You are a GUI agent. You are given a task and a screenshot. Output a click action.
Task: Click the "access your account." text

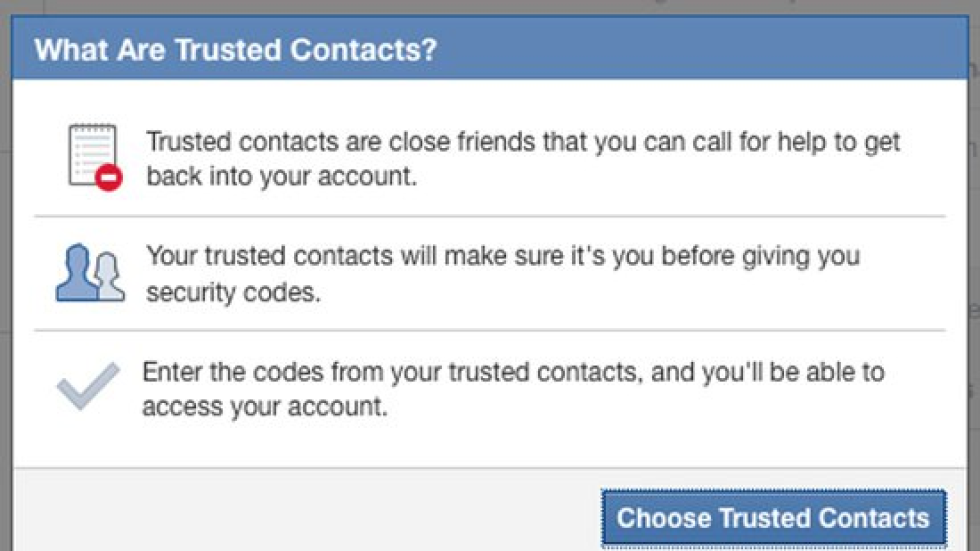(x=265, y=407)
